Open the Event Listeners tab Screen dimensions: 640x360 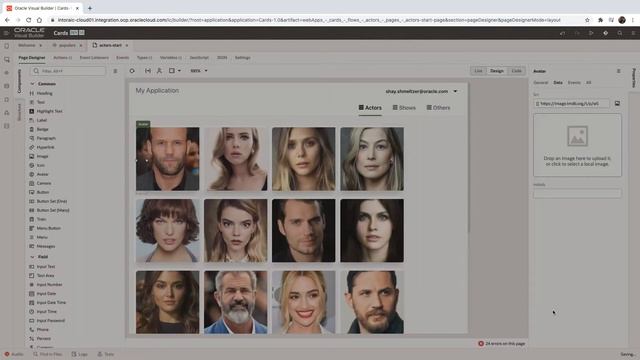coord(94,58)
